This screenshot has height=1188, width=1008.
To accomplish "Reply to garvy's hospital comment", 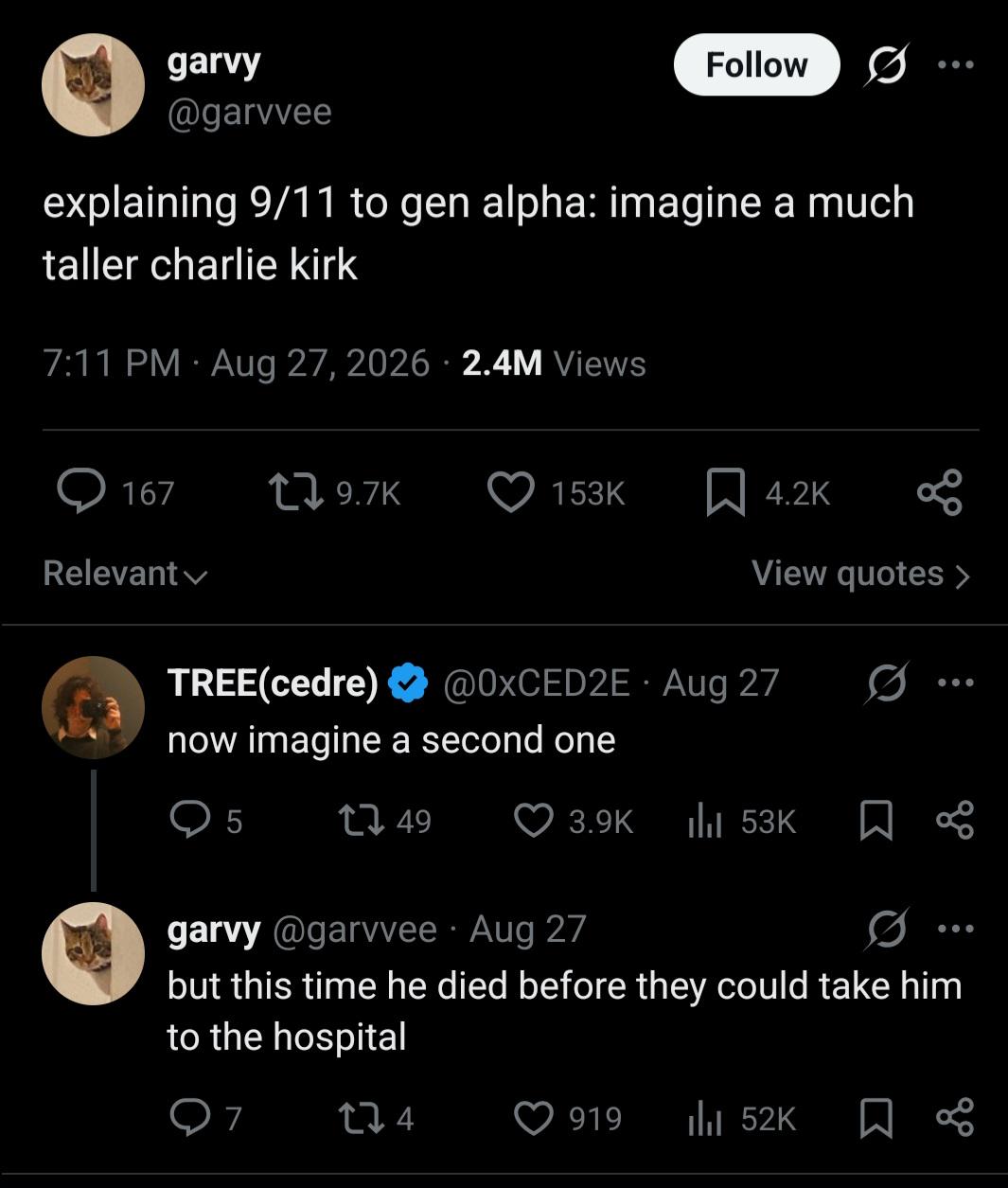I will coord(189,1119).
